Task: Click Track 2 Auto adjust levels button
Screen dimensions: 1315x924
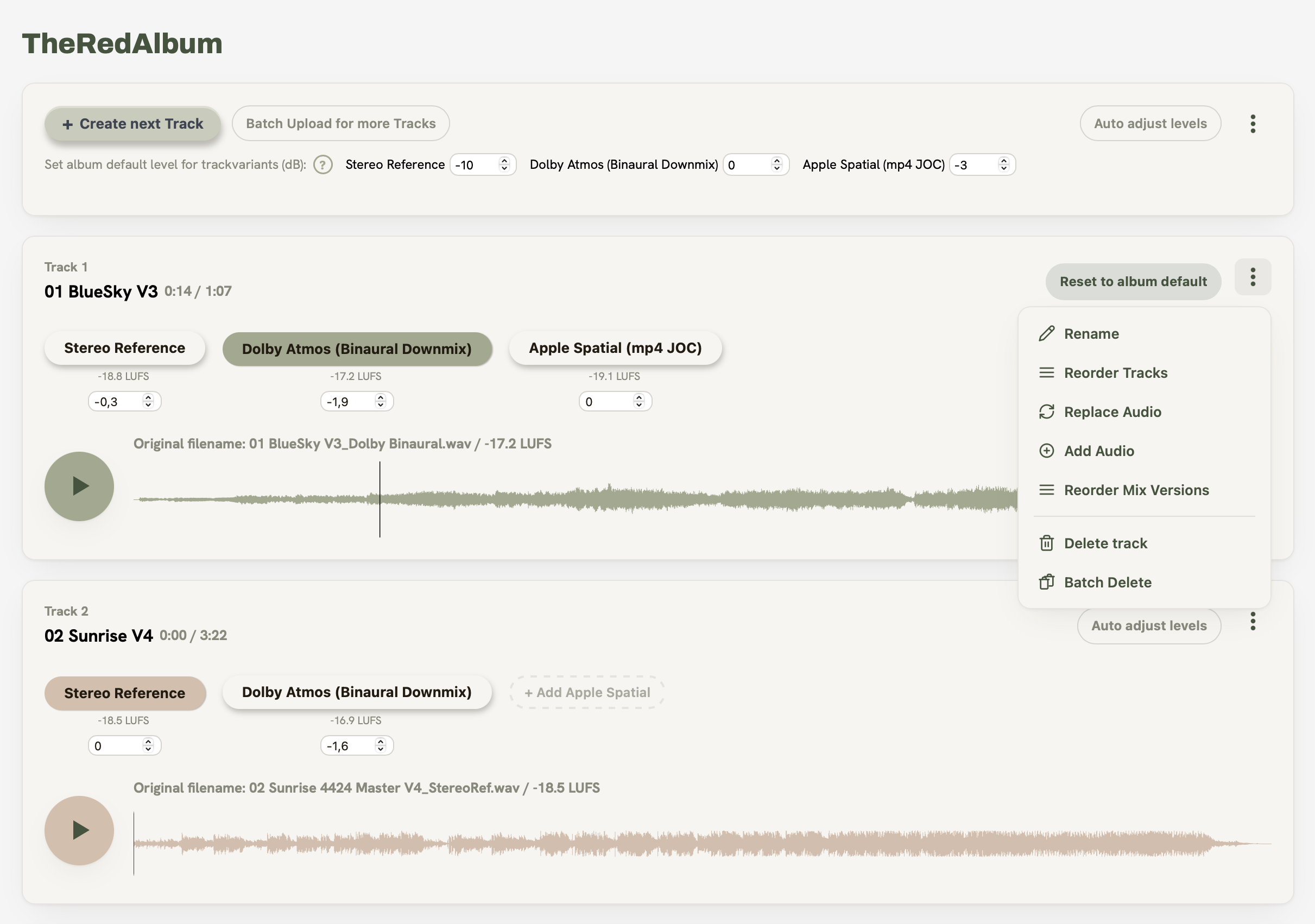Action: point(1149,626)
